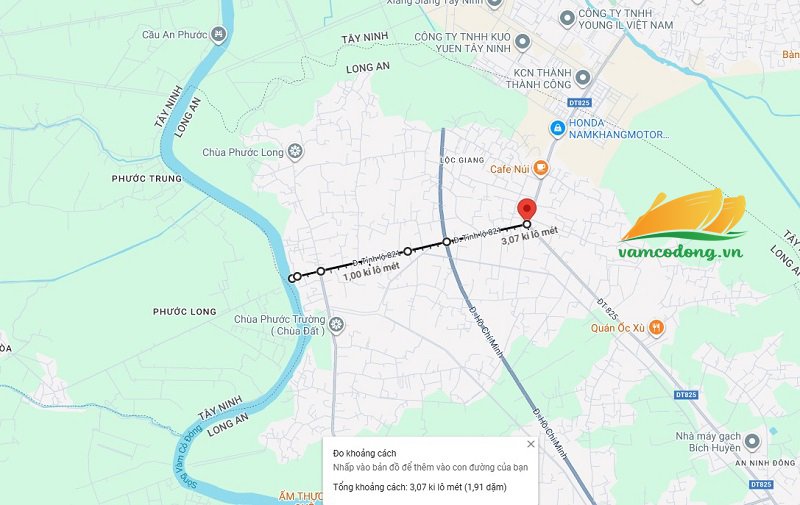This screenshot has width=800, height=505.
Task: Open the HONDA NAMKHANGMOTOR shop marker
Action: click(x=557, y=128)
